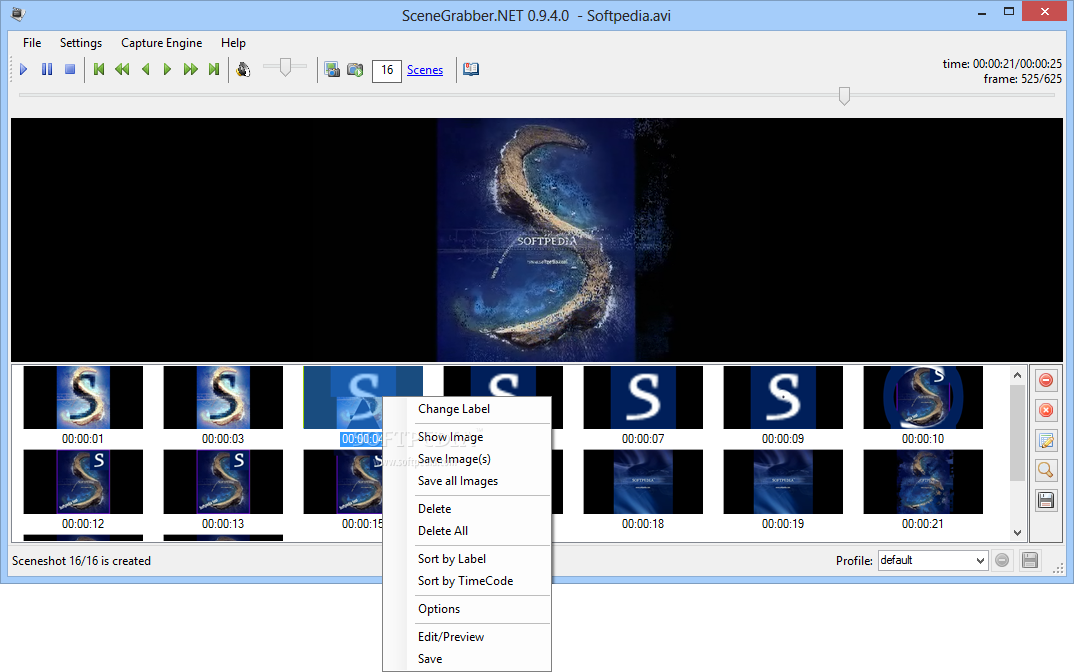Click the Stop playback button
The width and height of the screenshot is (1074, 672).
(70, 69)
